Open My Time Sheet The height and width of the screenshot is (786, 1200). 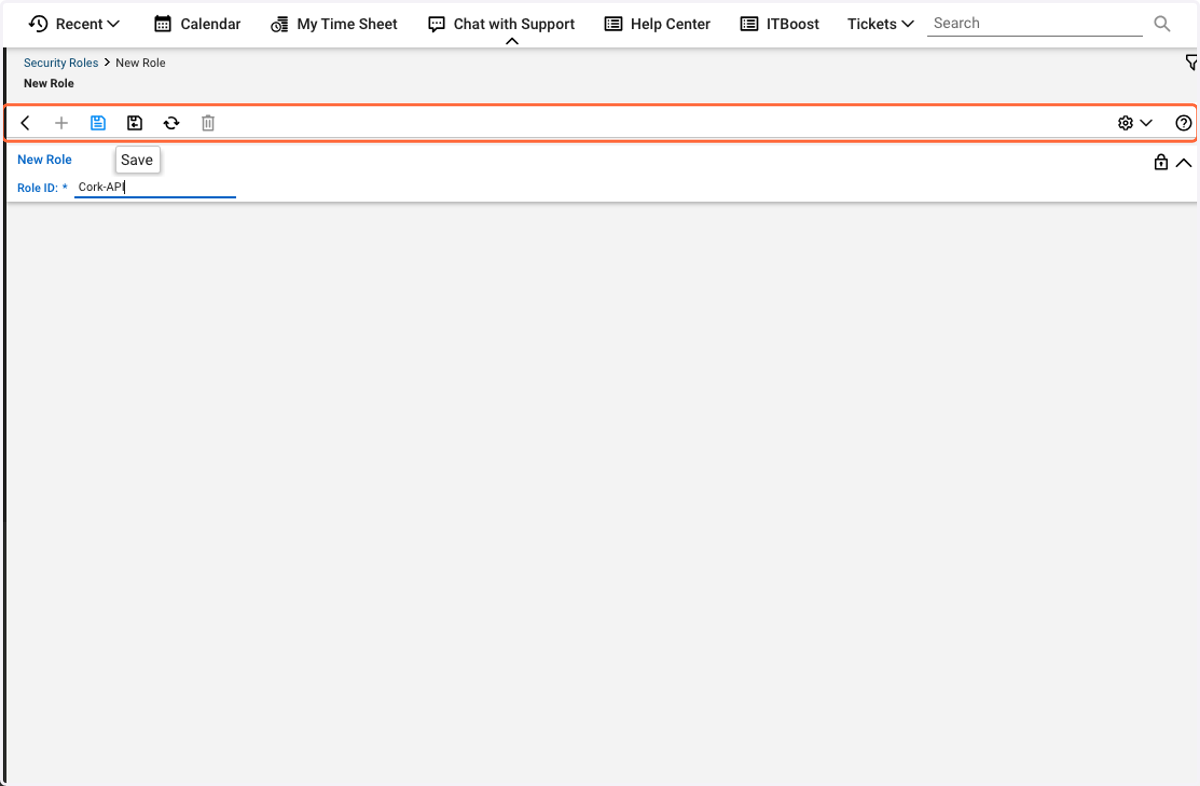[334, 24]
